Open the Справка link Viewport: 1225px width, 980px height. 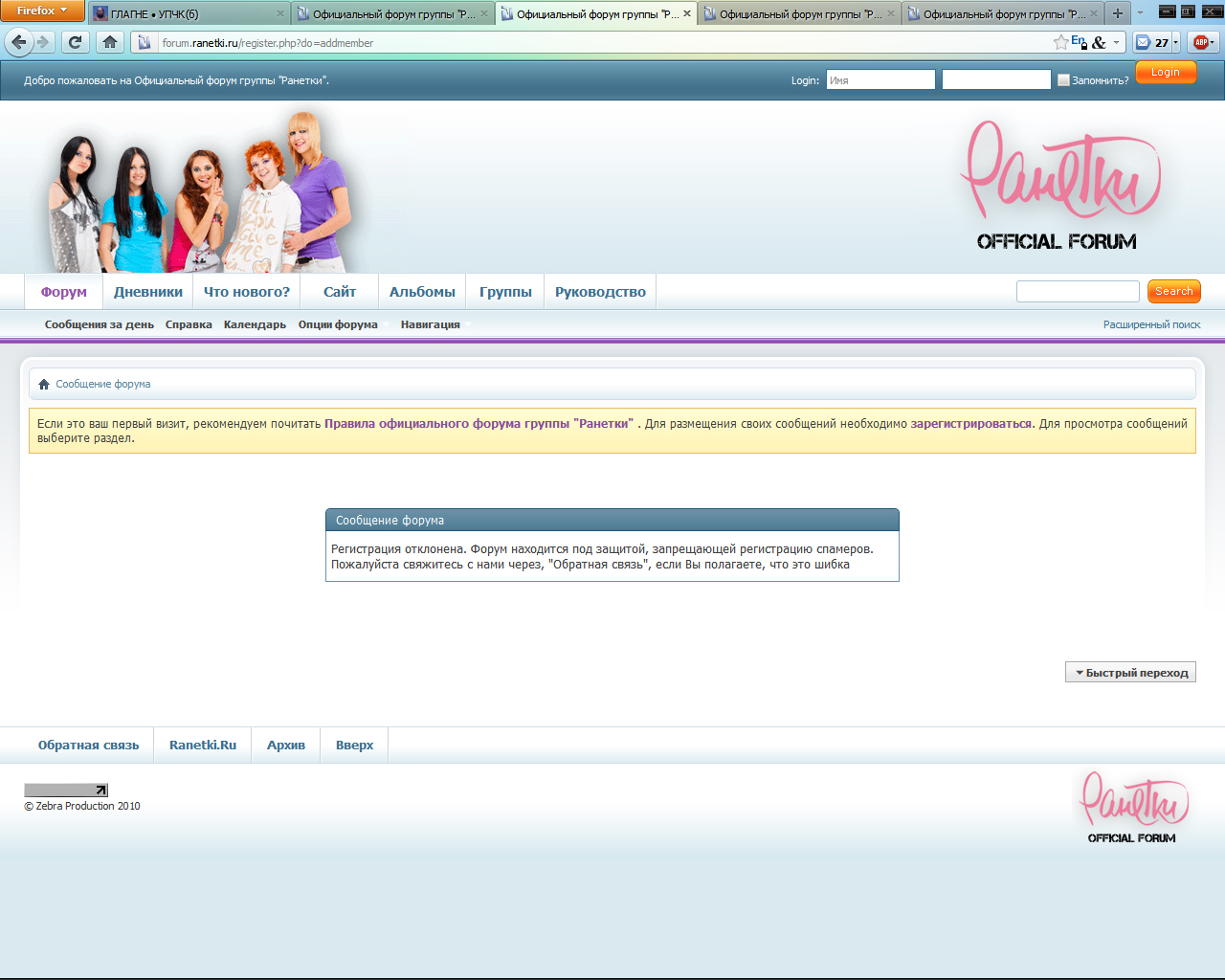pyautogui.click(x=189, y=324)
